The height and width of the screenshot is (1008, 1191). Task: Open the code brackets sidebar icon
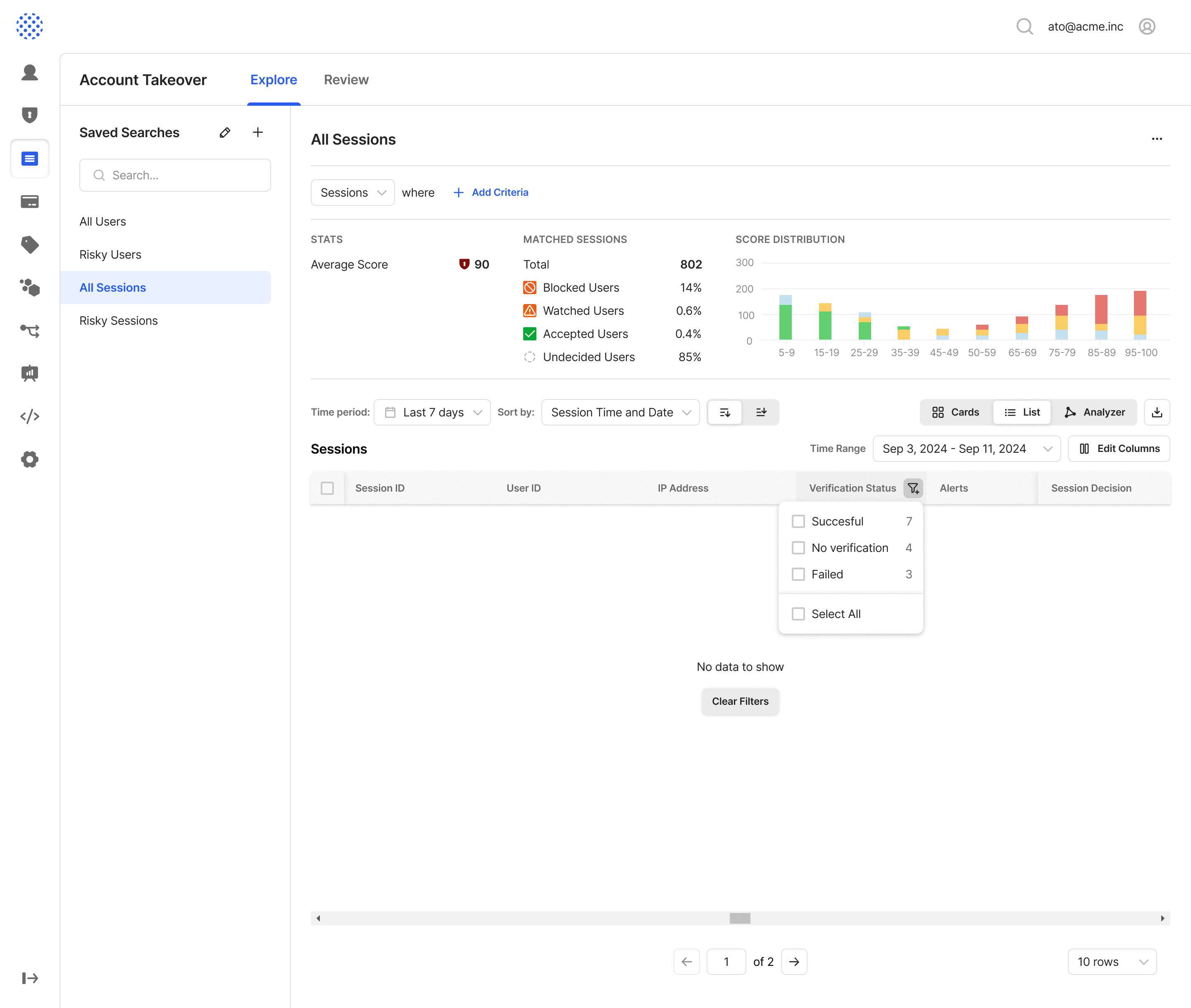pyautogui.click(x=30, y=416)
